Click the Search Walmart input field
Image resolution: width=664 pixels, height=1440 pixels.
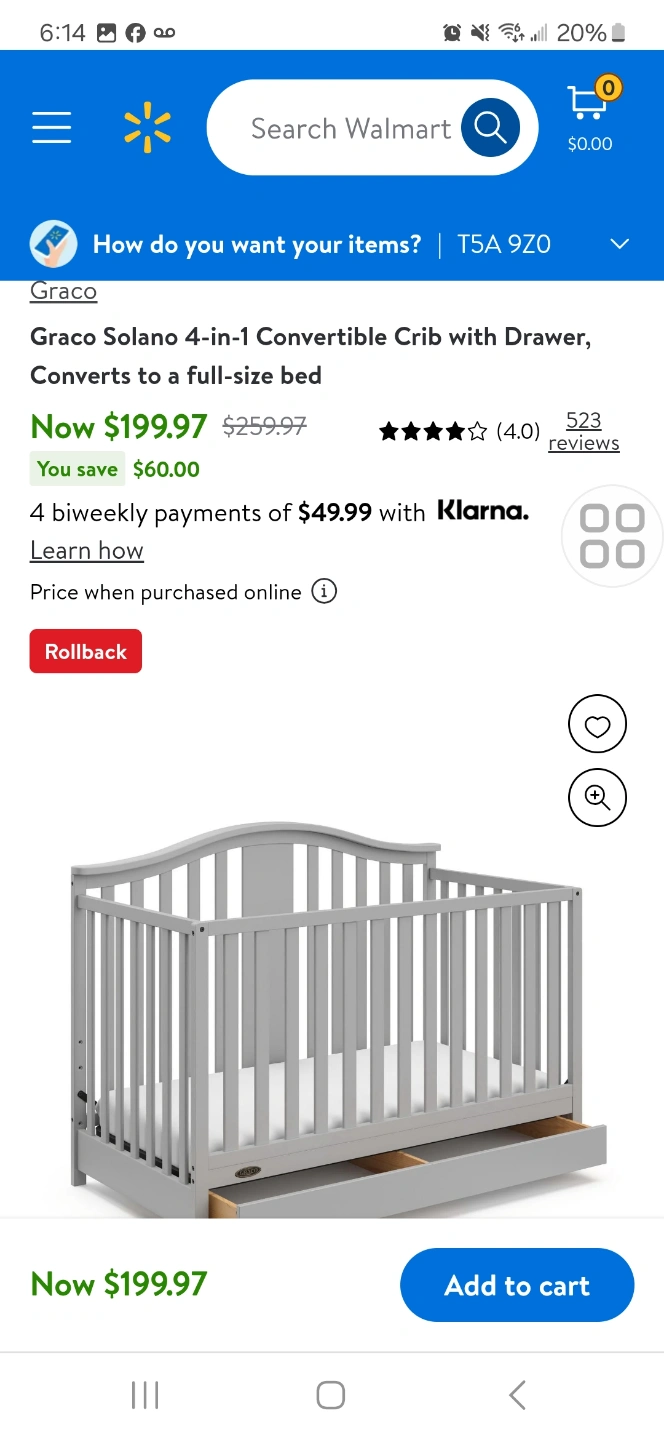350,127
